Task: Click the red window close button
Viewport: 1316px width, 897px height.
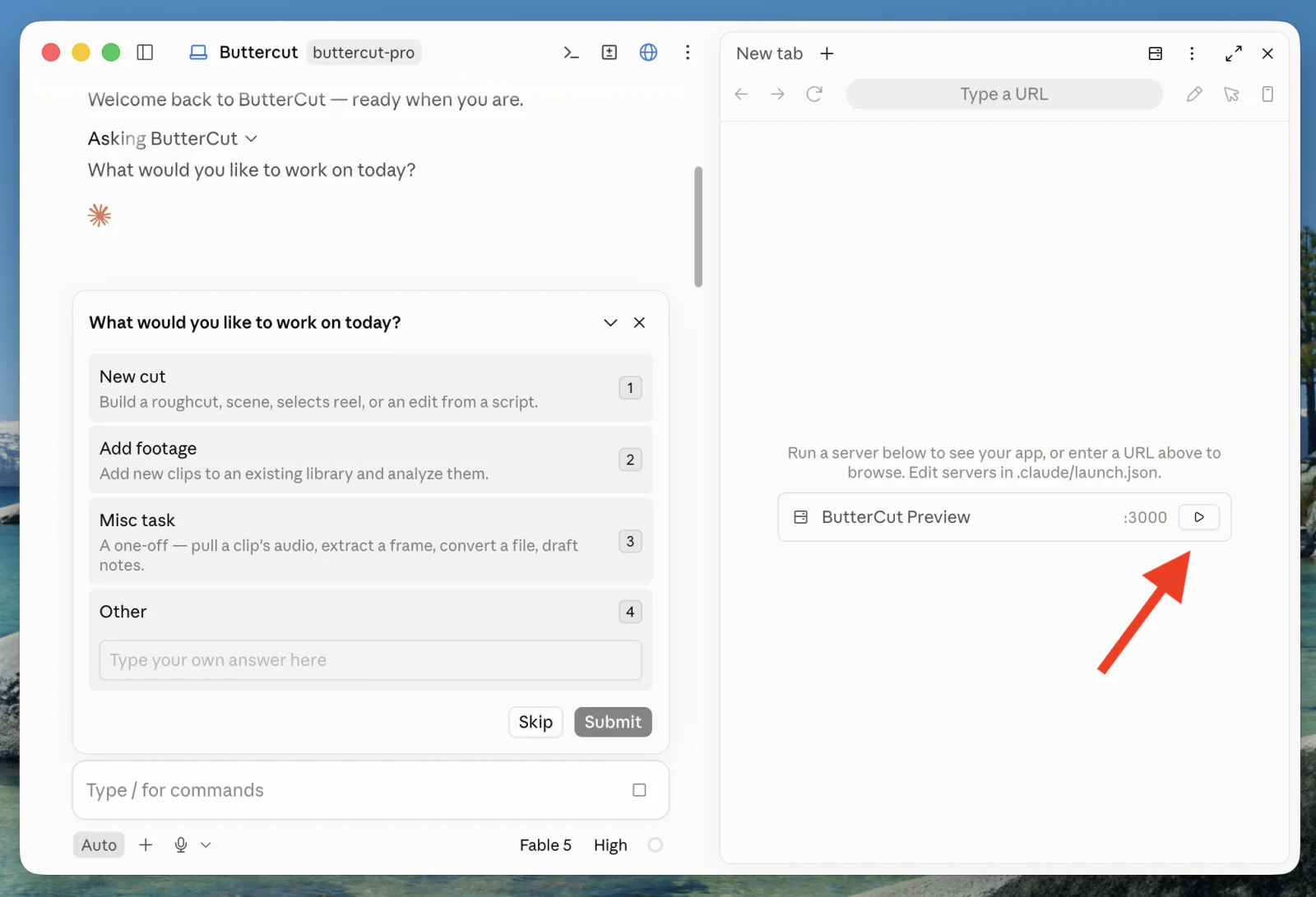Action: pos(51,53)
